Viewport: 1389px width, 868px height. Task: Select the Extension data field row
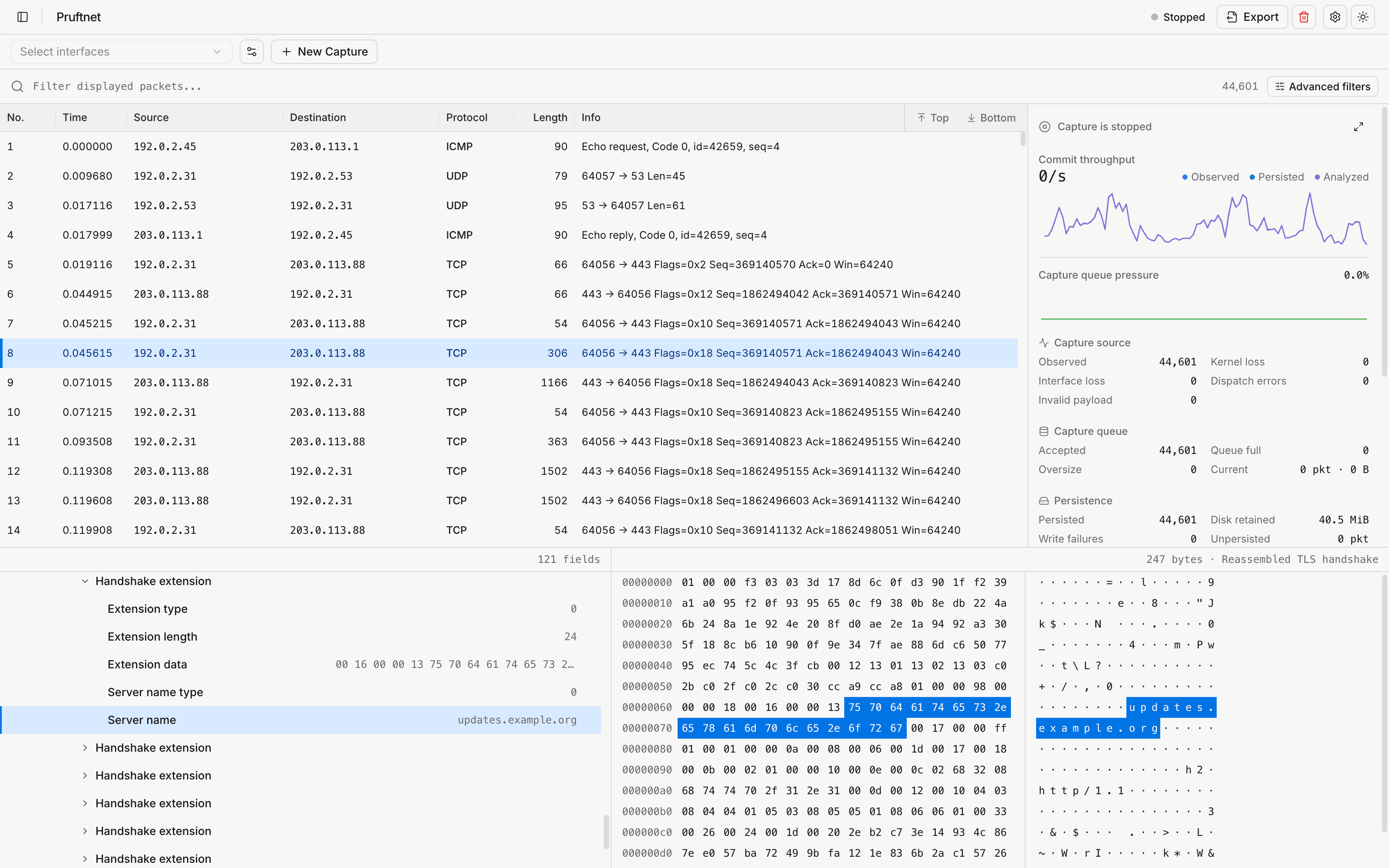(x=301, y=664)
